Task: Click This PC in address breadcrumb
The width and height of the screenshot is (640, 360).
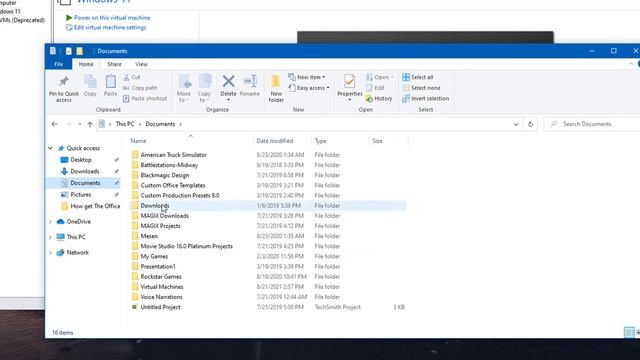Action: click(x=125, y=124)
